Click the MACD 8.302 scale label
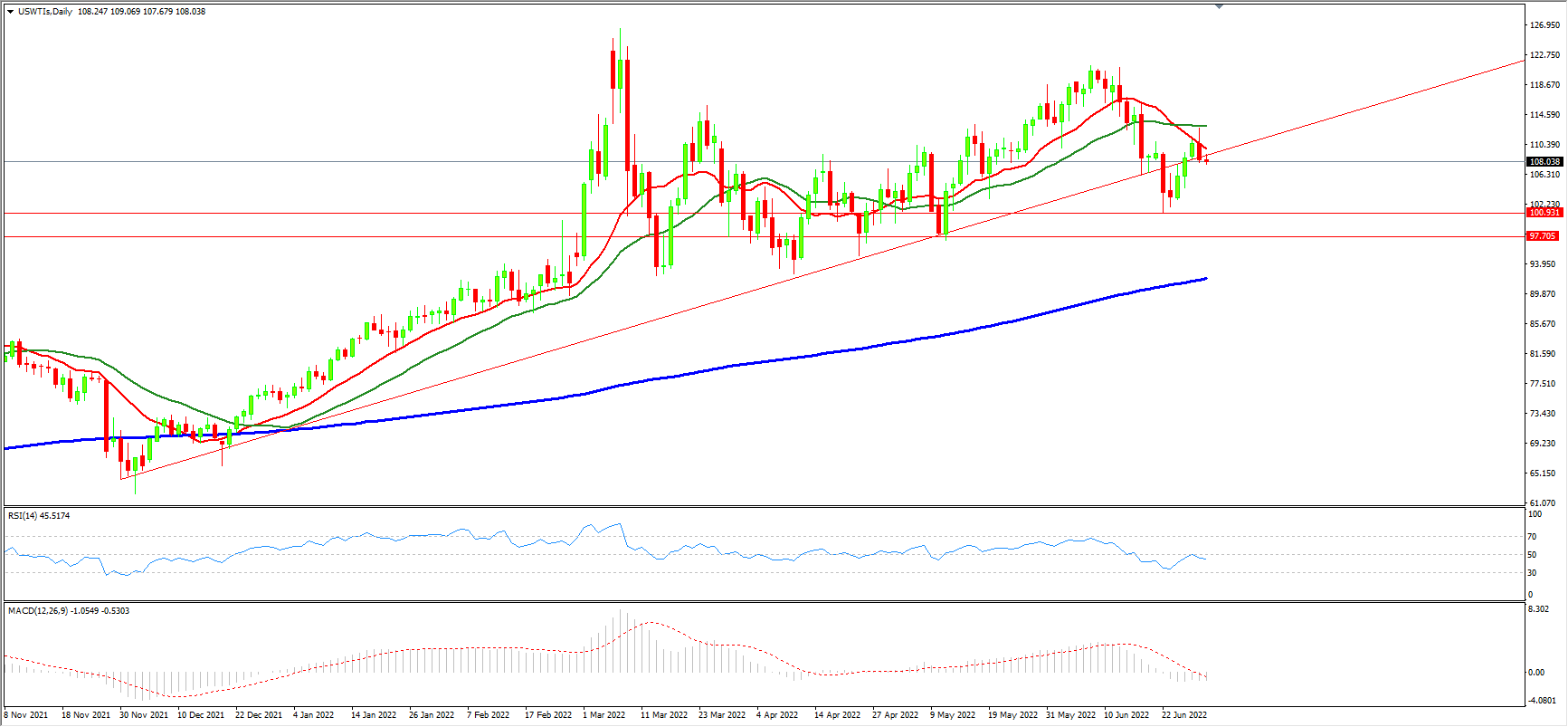Screen dimensions: 1568x727 1538,609
